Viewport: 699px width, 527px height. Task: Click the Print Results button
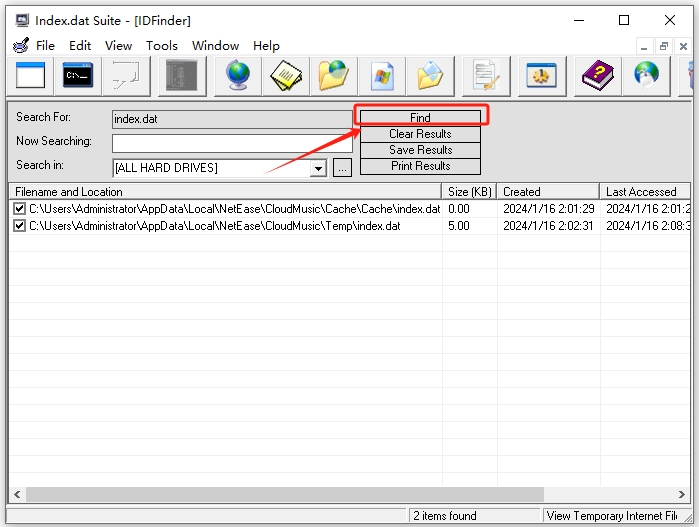pyautogui.click(x=420, y=166)
